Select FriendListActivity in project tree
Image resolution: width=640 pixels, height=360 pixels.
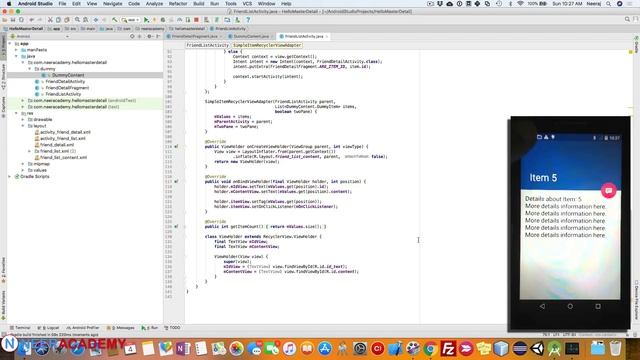[63, 94]
